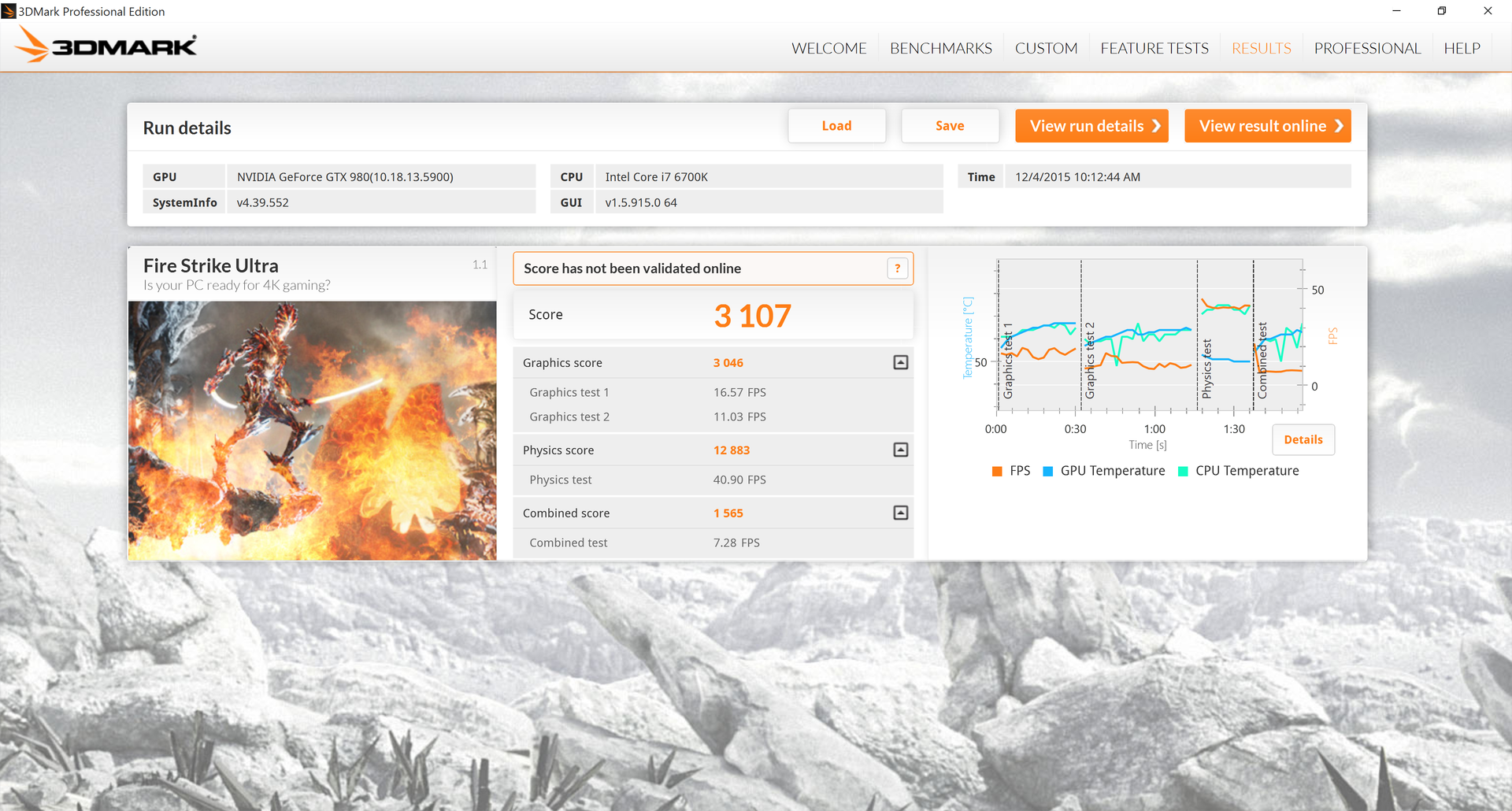Select the RESULTS tab

1262,48
